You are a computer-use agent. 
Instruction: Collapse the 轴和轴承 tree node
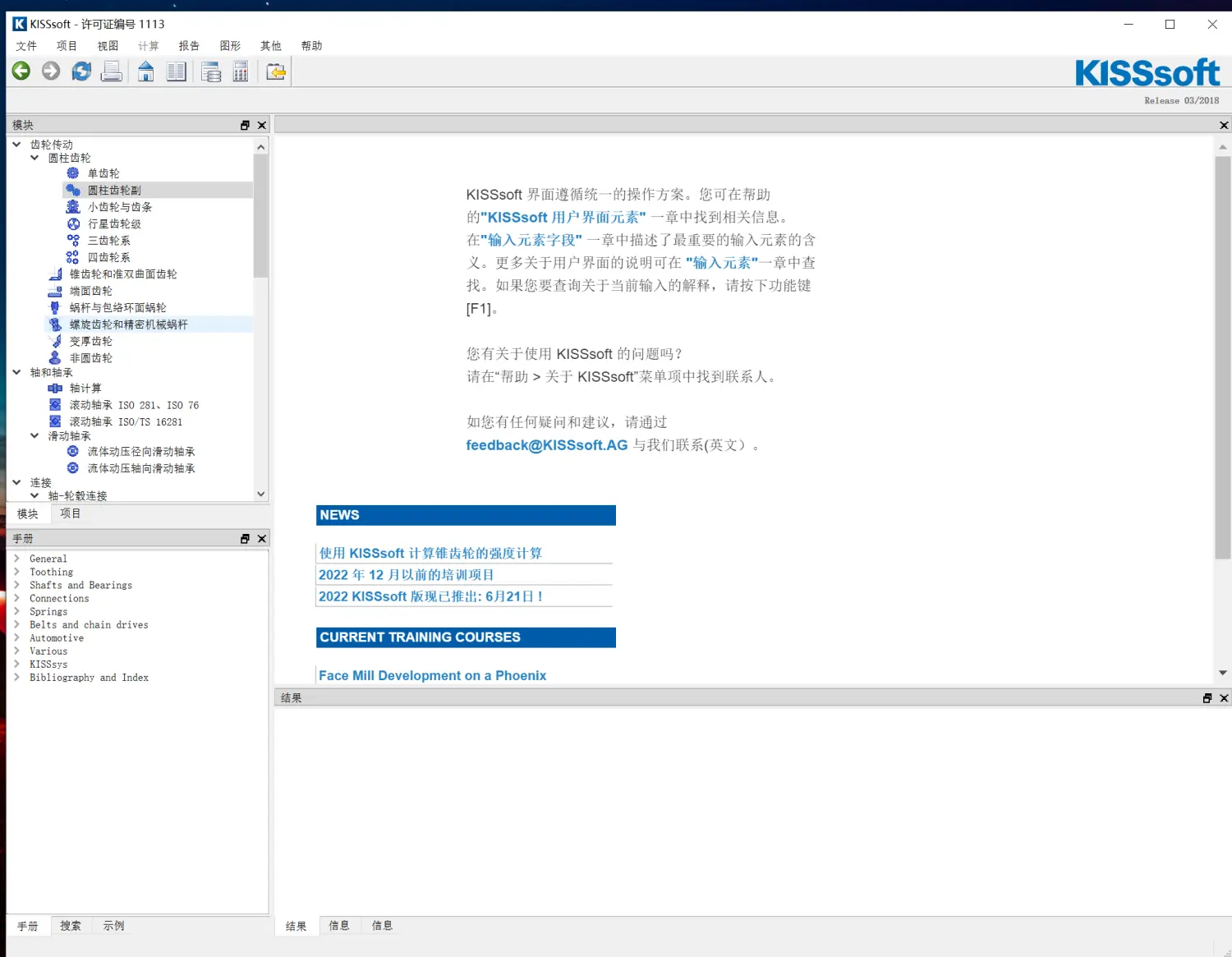(x=16, y=372)
